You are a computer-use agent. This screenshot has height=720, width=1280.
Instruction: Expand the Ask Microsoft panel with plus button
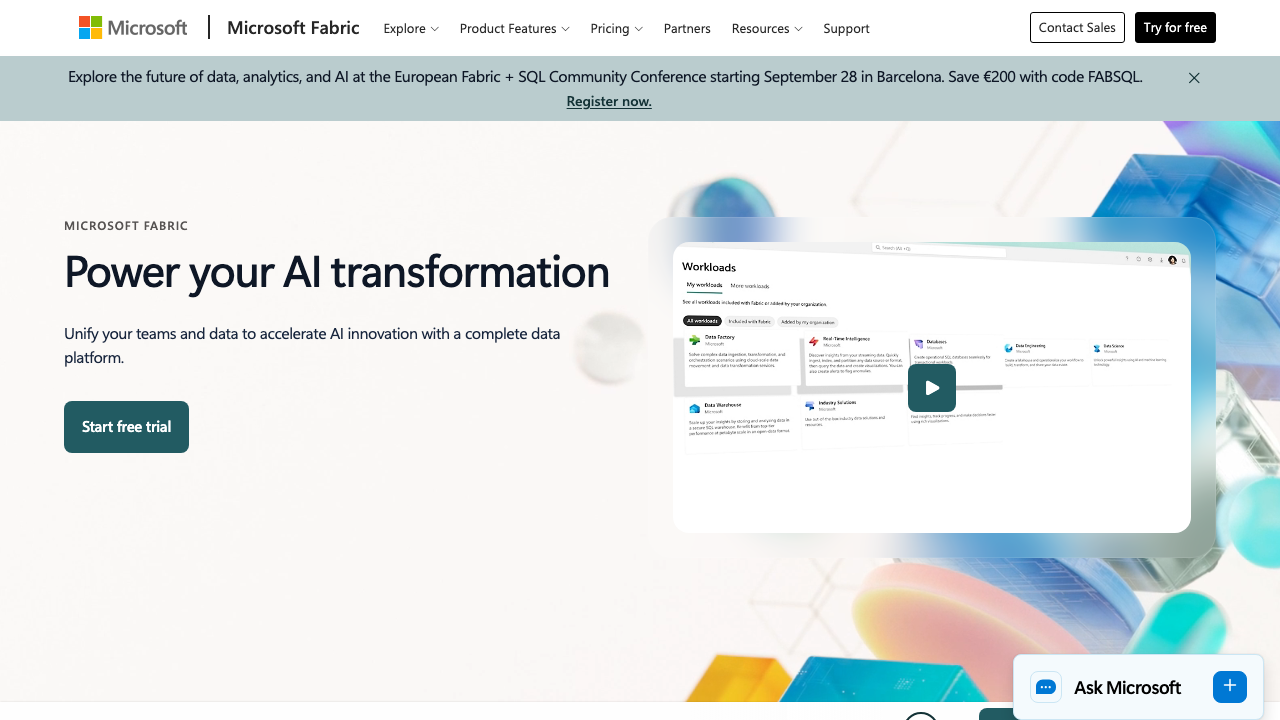click(1230, 687)
